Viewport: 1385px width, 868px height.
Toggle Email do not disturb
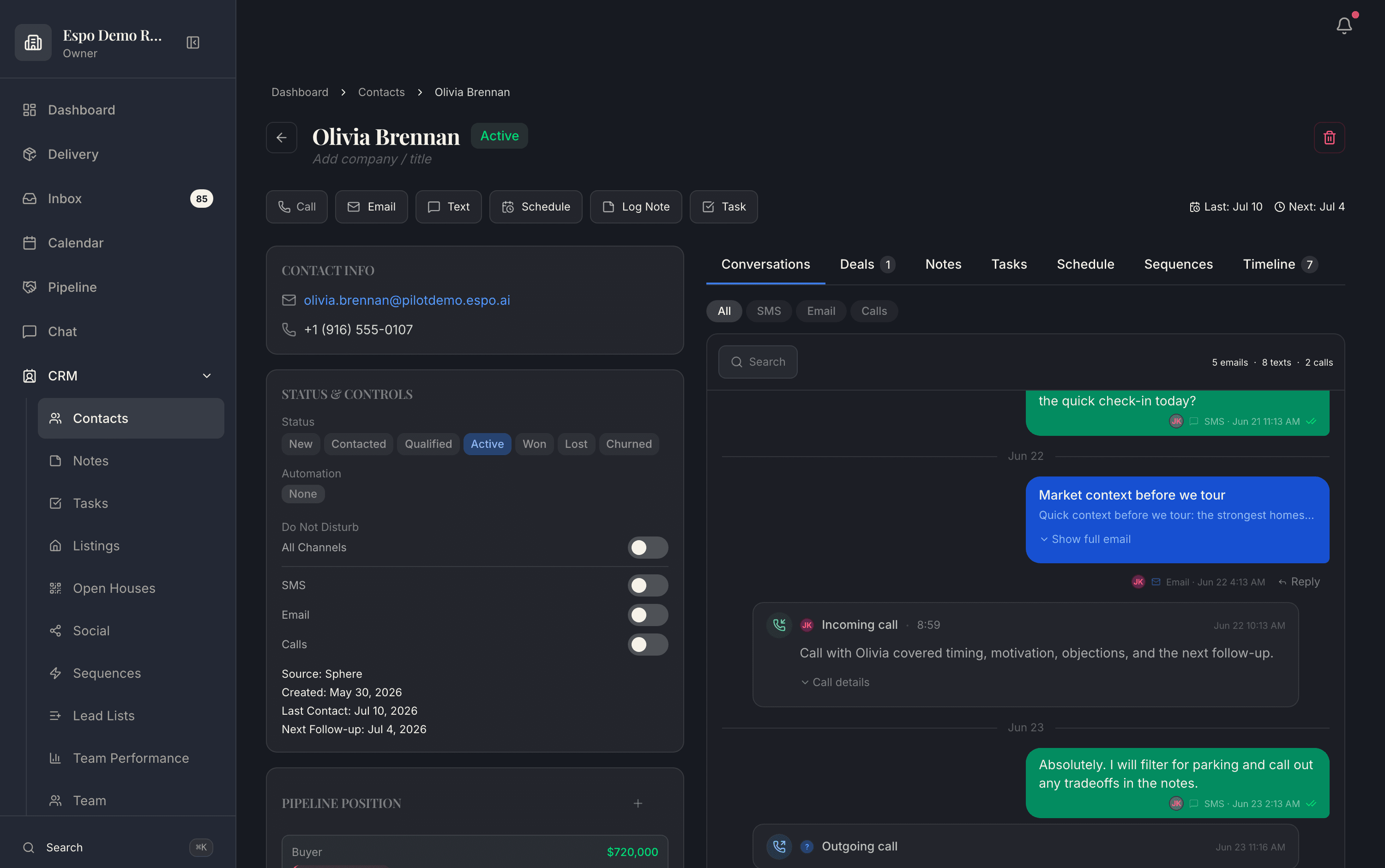[647, 615]
